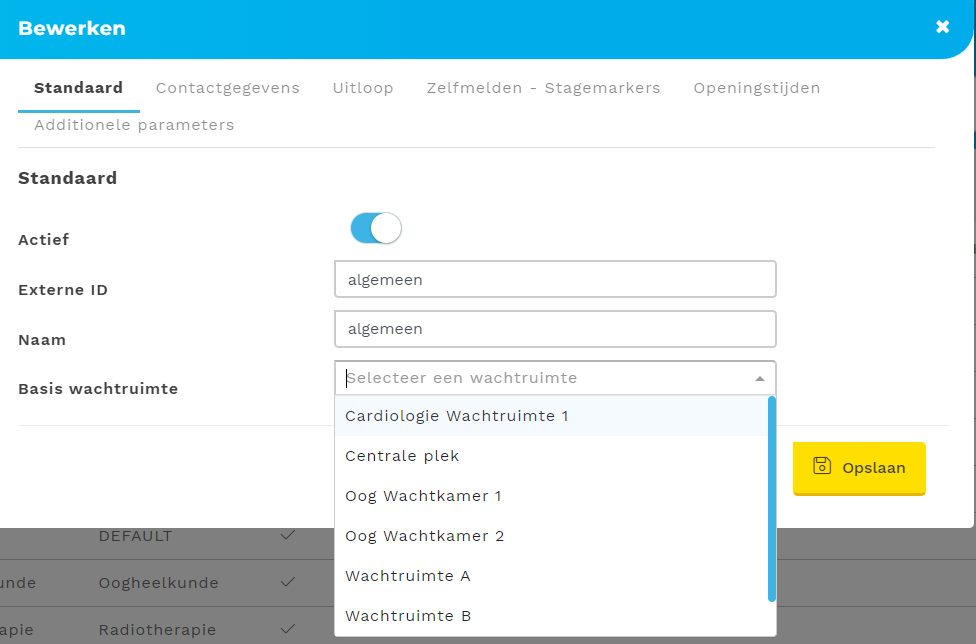Click the dropdown list scrollbar
Viewport: 976px width, 644px height.
click(771, 500)
